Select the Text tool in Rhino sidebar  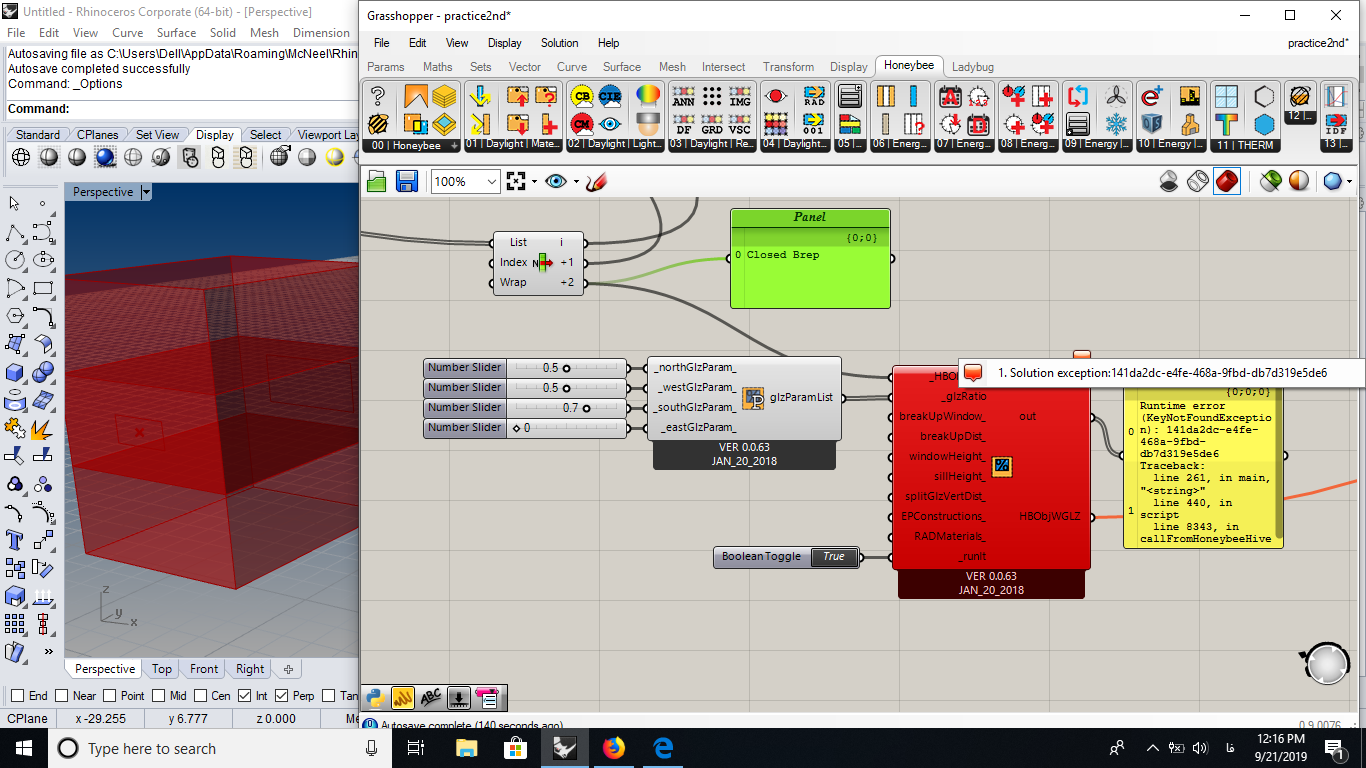pos(15,541)
